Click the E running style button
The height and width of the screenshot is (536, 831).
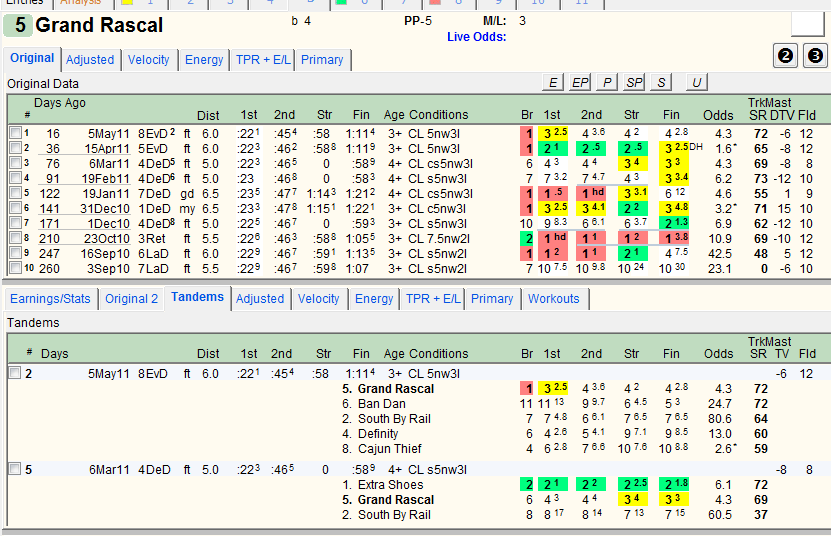pyautogui.click(x=552, y=83)
